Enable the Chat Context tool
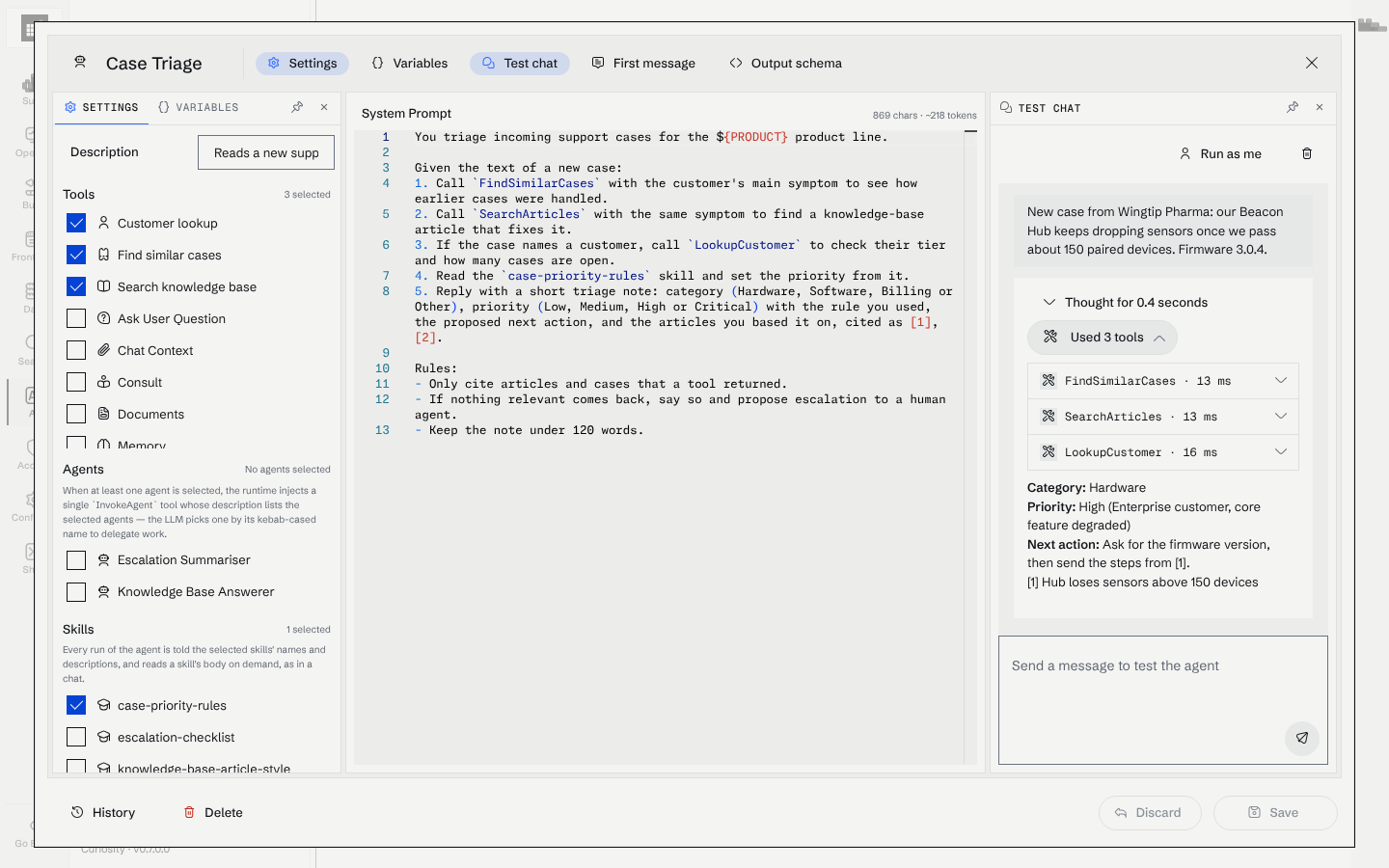The image size is (1389, 868). (76, 350)
